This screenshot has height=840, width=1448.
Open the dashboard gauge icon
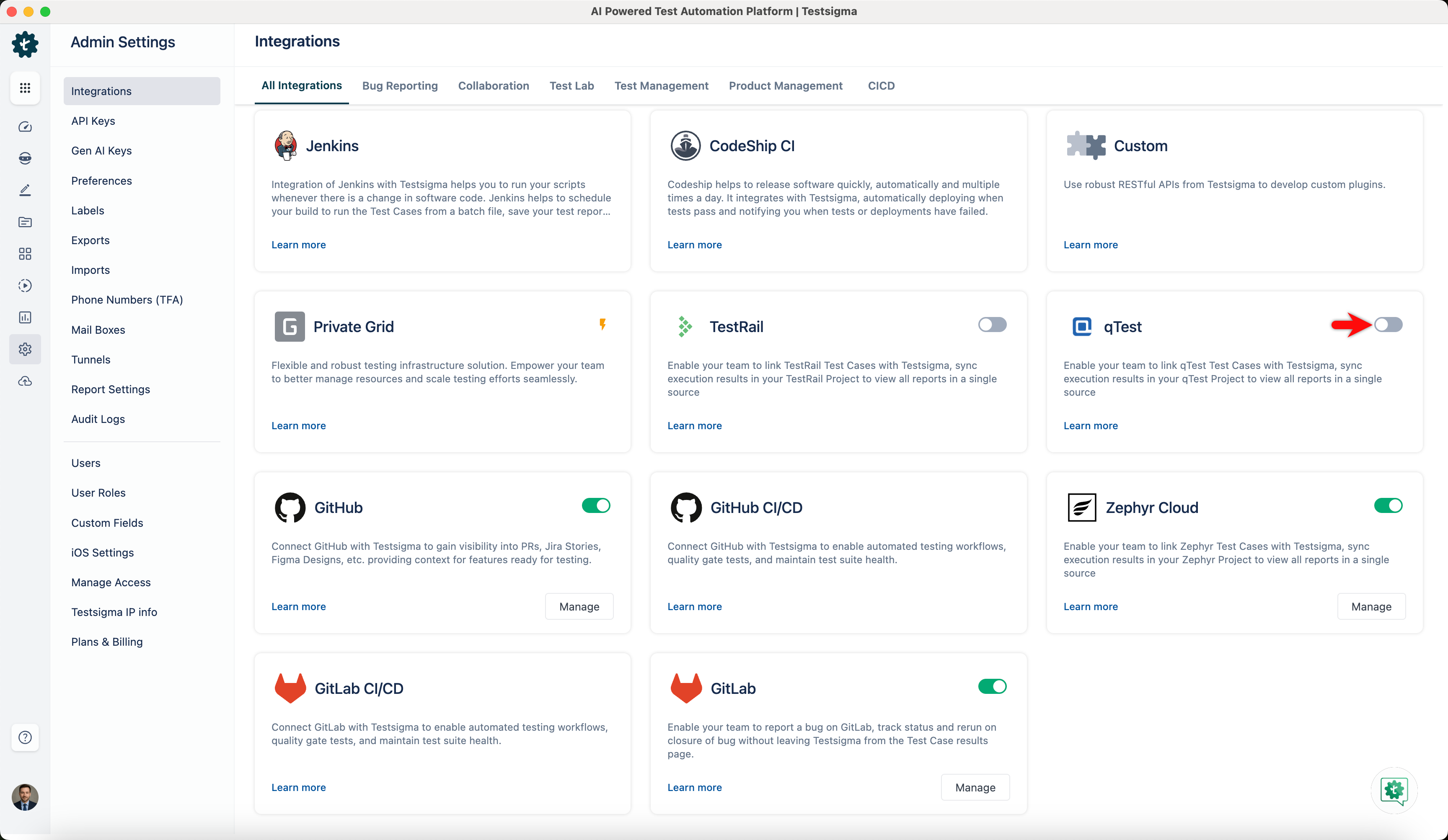pos(25,126)
